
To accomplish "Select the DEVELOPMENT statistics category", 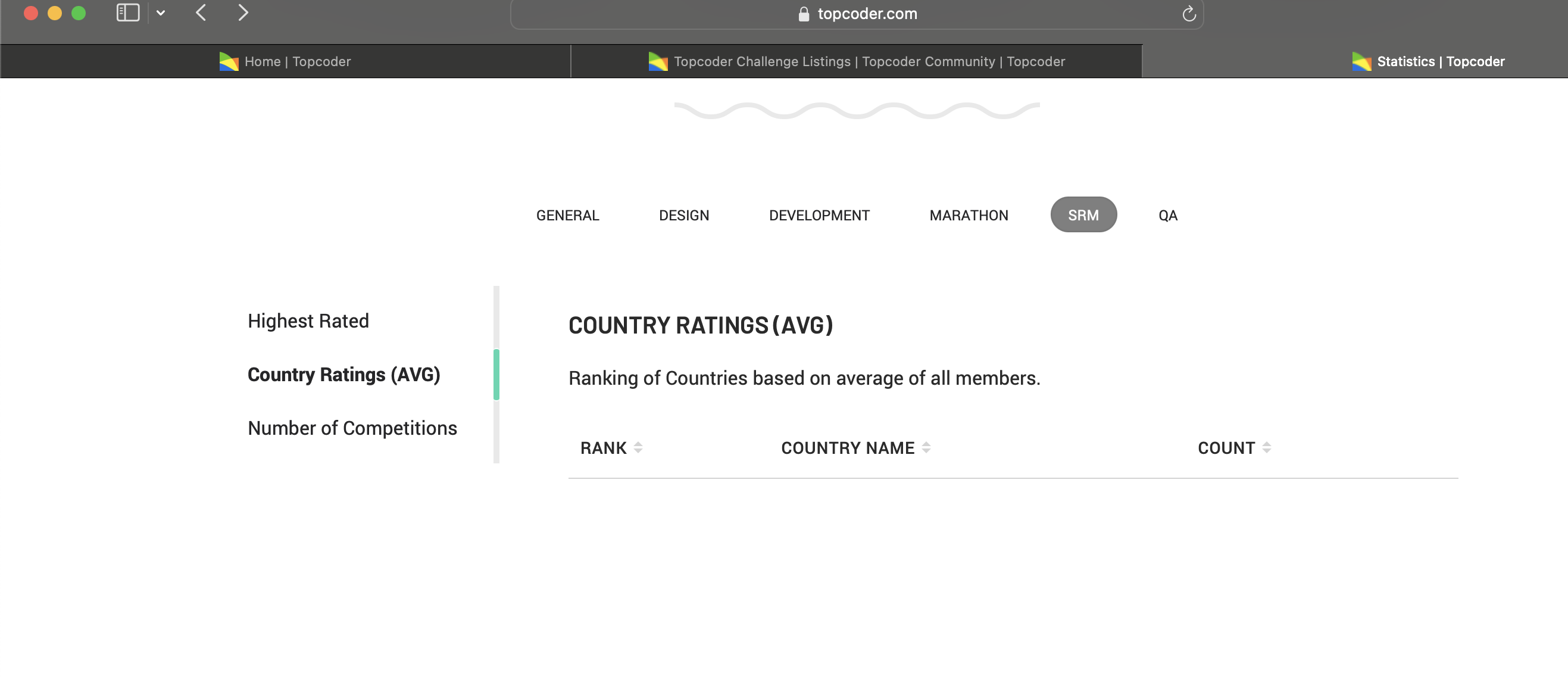I will (819, 216).
